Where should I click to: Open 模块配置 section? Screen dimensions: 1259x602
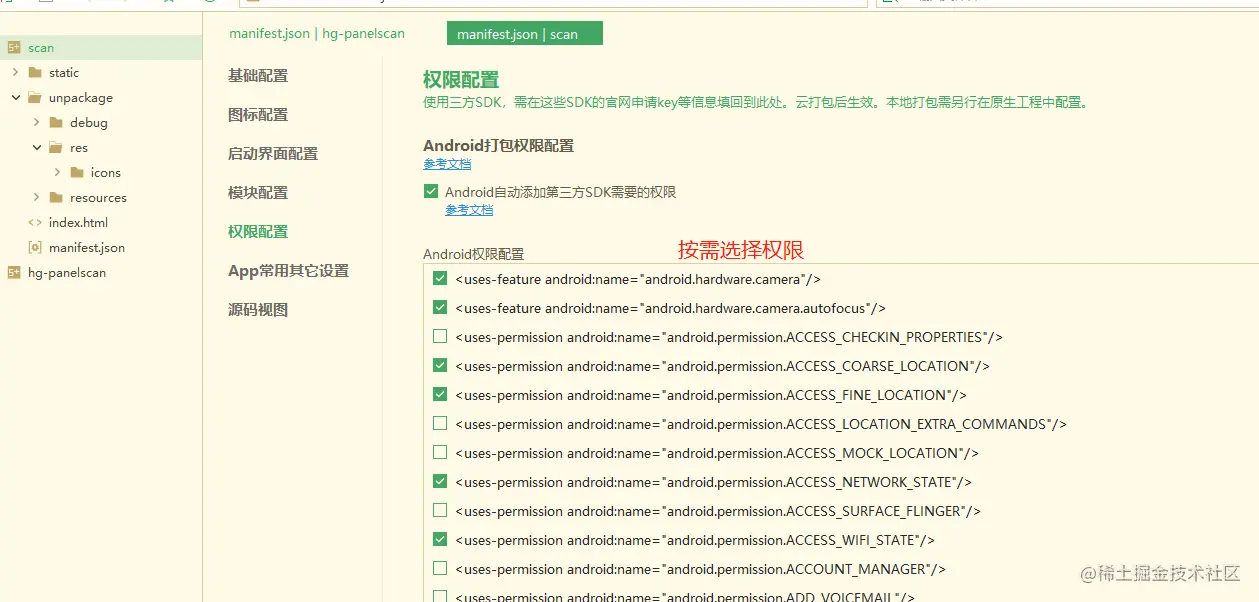pos(258,193)
